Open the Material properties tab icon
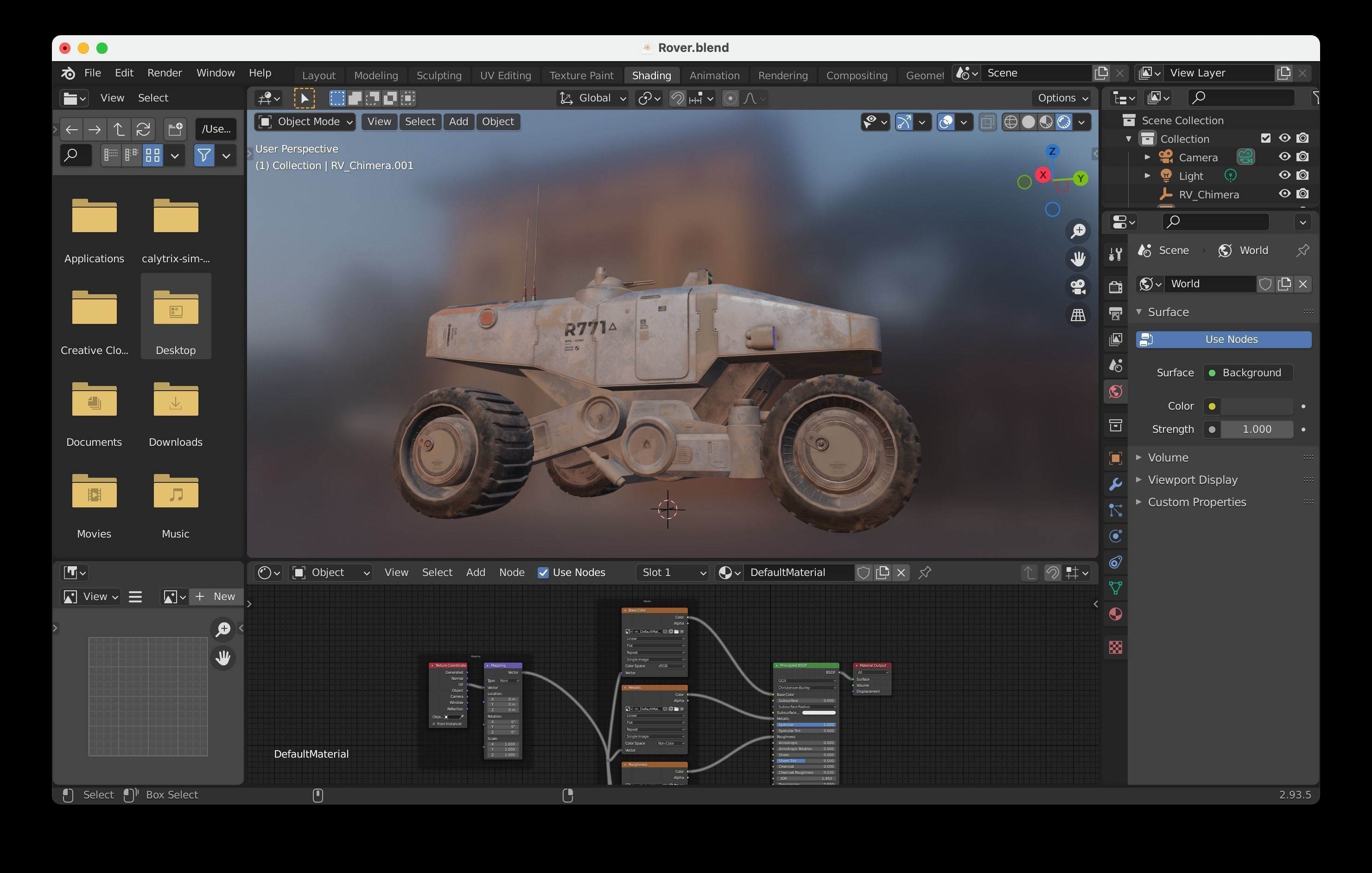Image resolution: width=1372 pixels, height=873 pixels. tap(1115, 614)
